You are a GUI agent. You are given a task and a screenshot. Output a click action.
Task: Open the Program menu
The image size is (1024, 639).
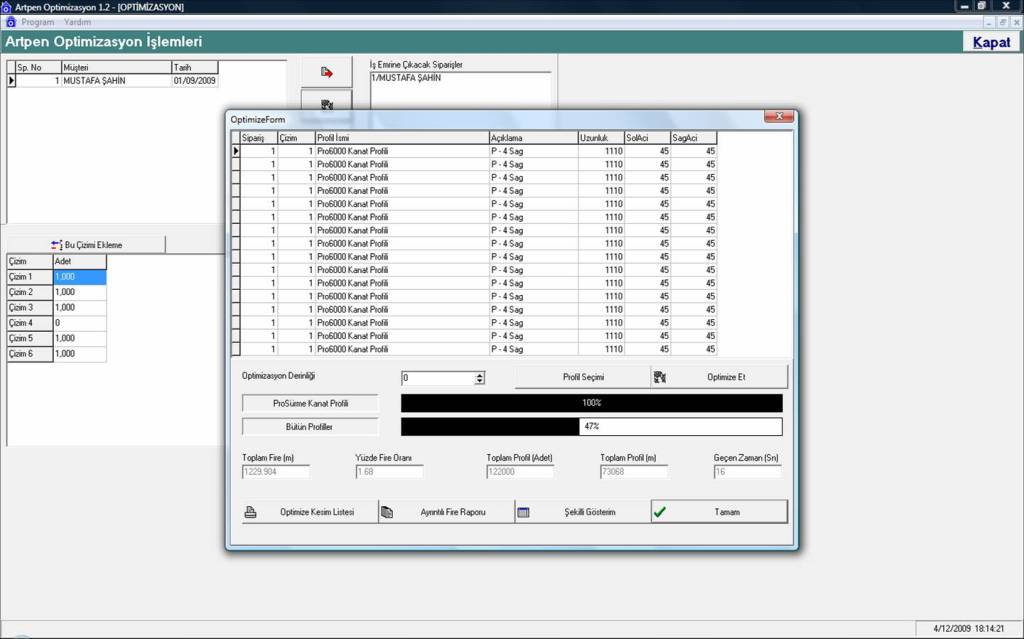(38, 22)
